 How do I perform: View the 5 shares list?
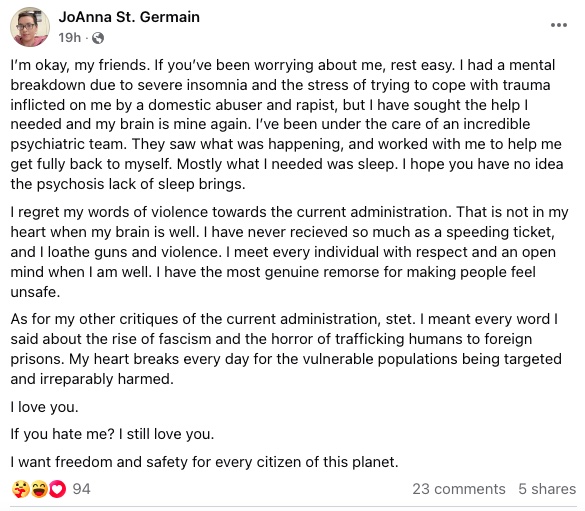(547, 489)
